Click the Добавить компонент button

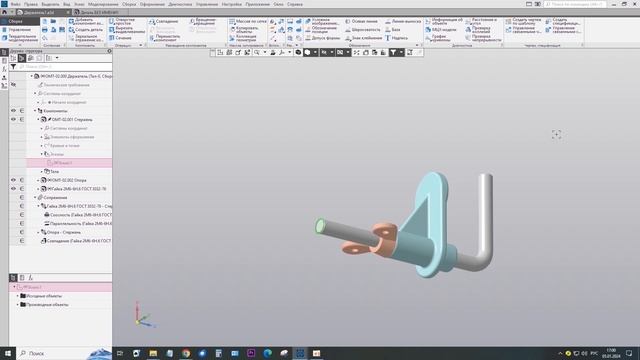86,21
